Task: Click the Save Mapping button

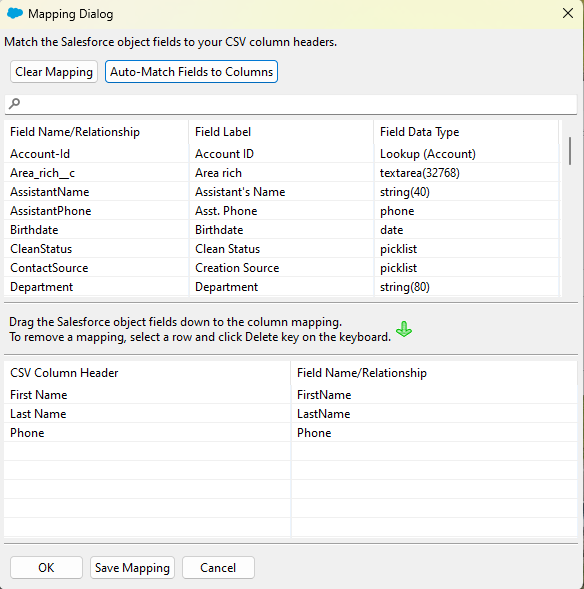Action: click(x=132, y=568)
